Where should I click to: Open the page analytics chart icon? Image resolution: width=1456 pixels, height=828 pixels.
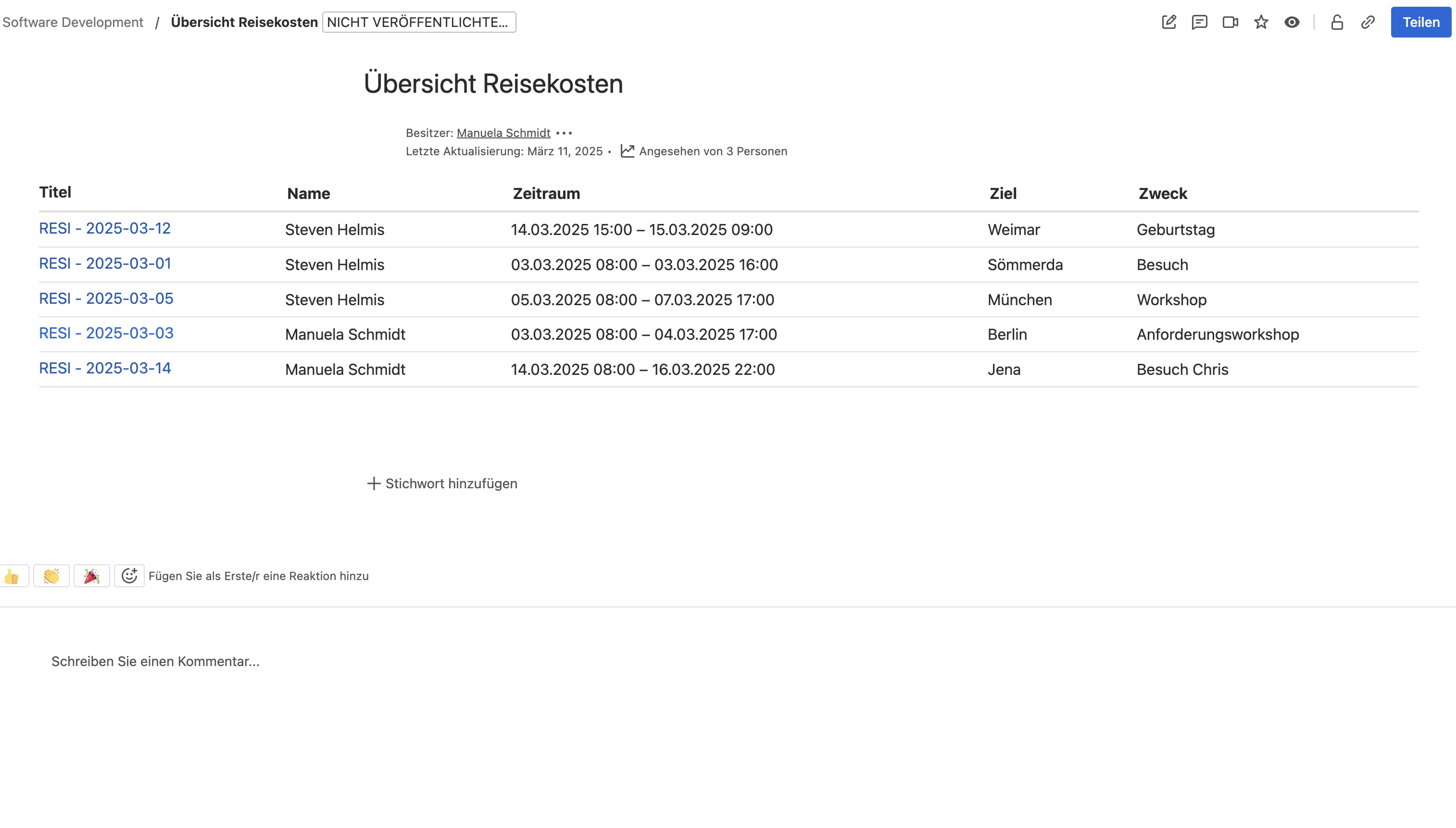coord(627,151)
